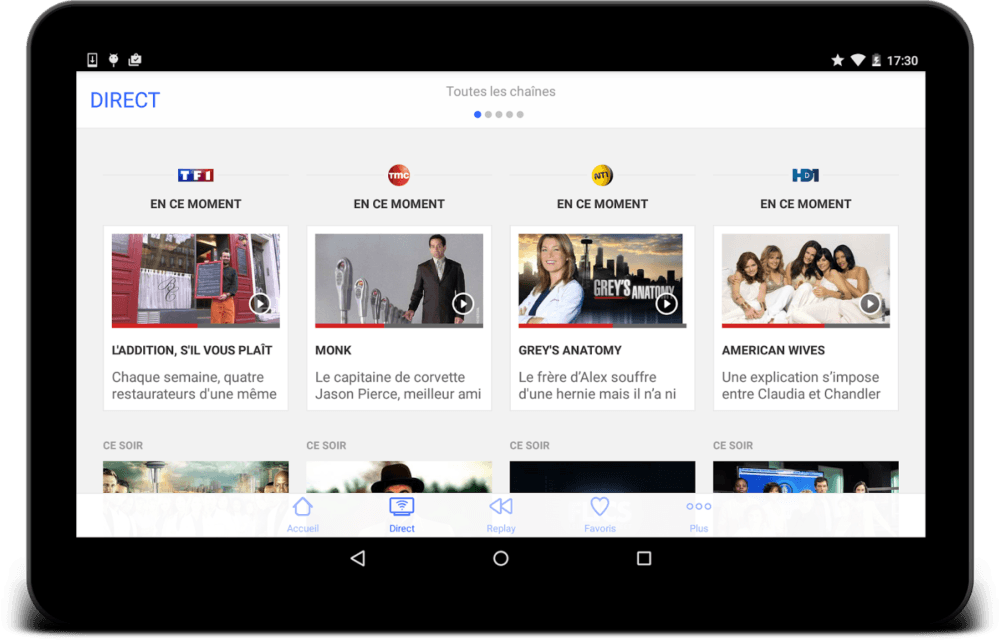Click the Toutes les chaînes header
The width and height of the screenshot is (1000, 641).
[500, 92]
